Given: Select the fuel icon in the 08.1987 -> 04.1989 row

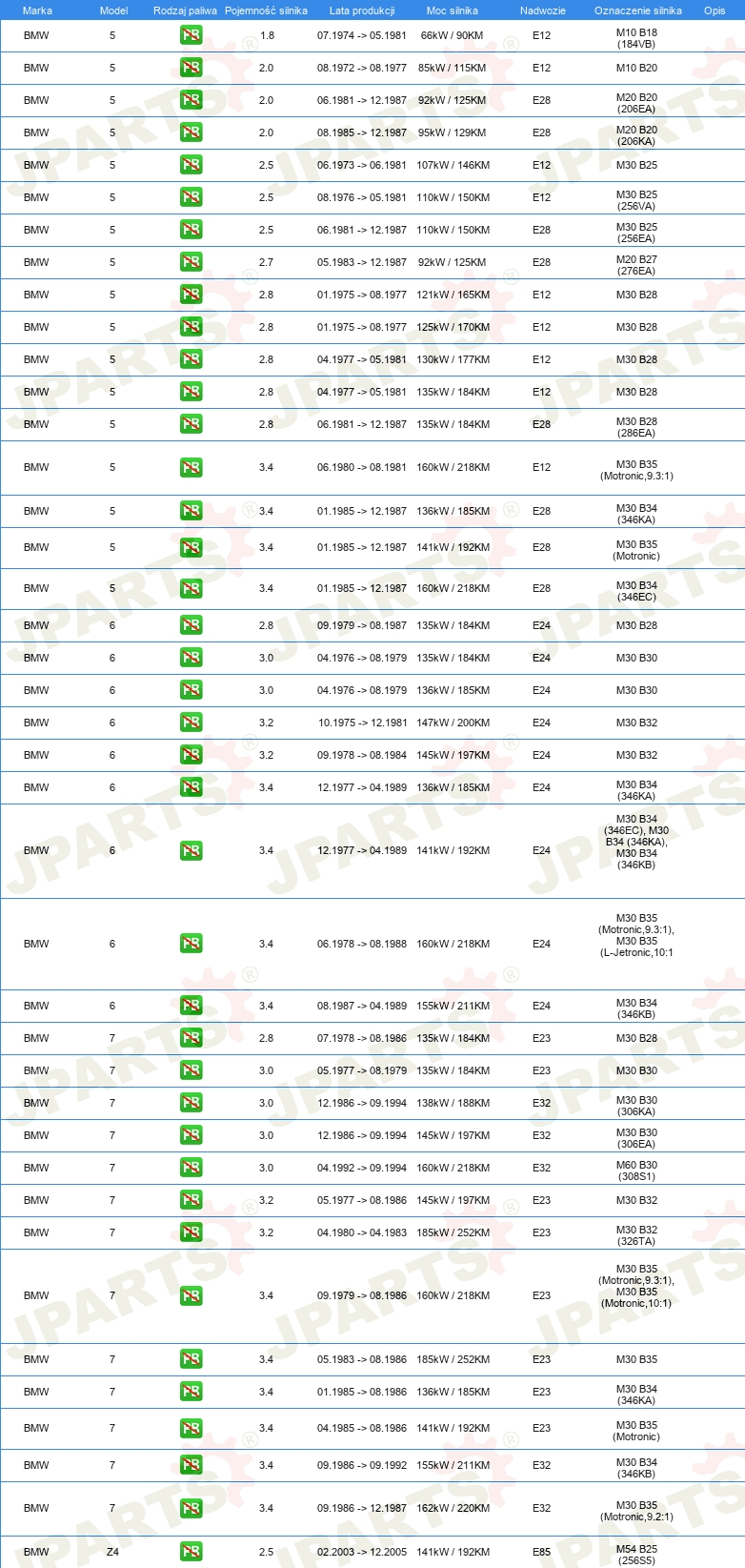Looking at the screenshot, I should point(191,1006).
